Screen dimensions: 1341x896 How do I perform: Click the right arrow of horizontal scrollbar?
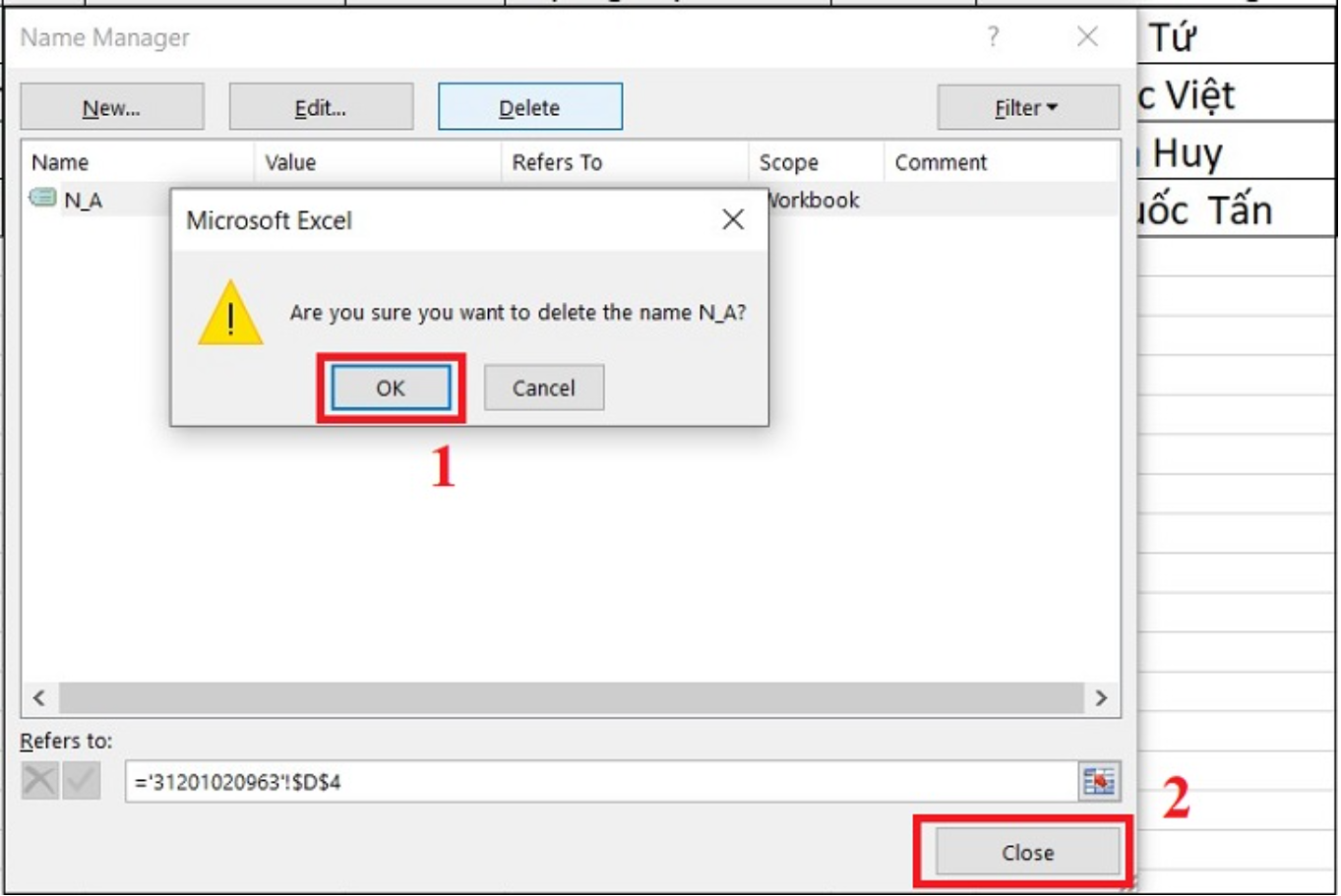(1101, 698)
